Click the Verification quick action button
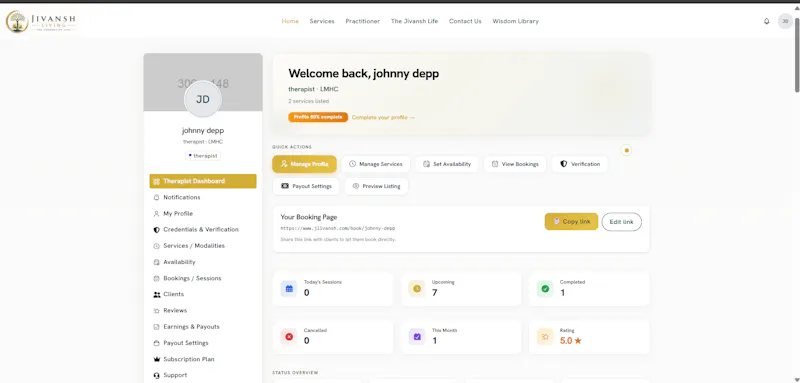 pos(580,164)
